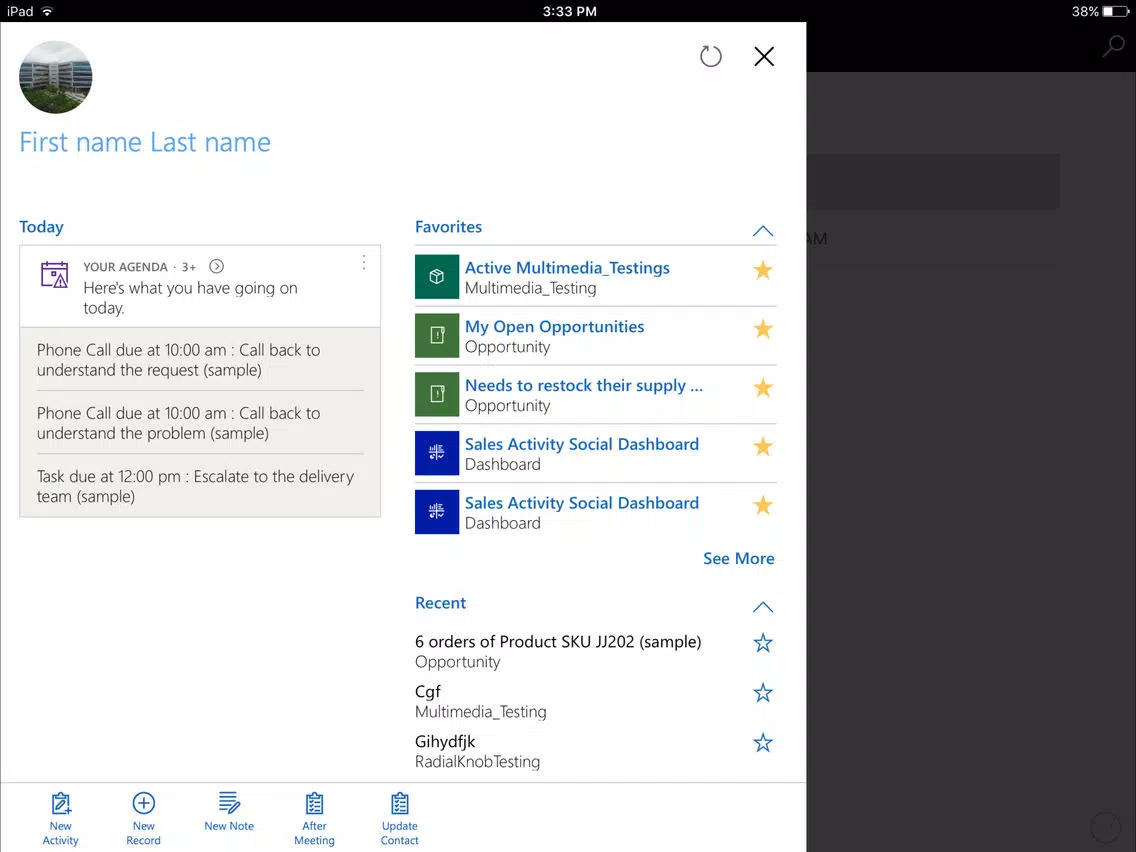Viewport: 1136px width, 852px height.
Task: Open My Open Opportunities green icon
Action: click(437, 335)
